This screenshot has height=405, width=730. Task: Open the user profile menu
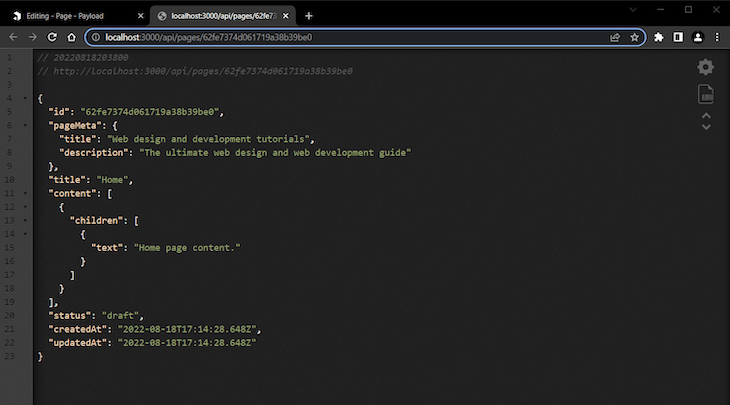(697, 37)
